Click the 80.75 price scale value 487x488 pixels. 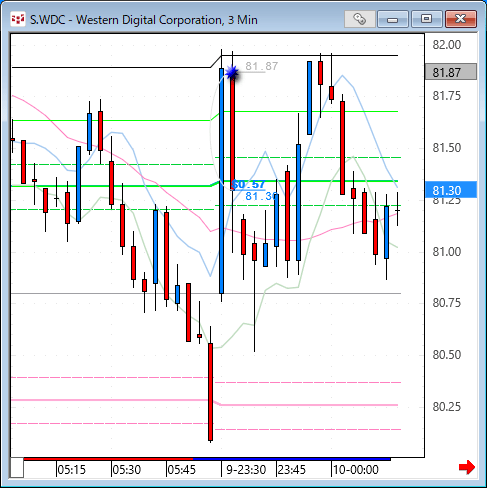(x=447, y=303)
